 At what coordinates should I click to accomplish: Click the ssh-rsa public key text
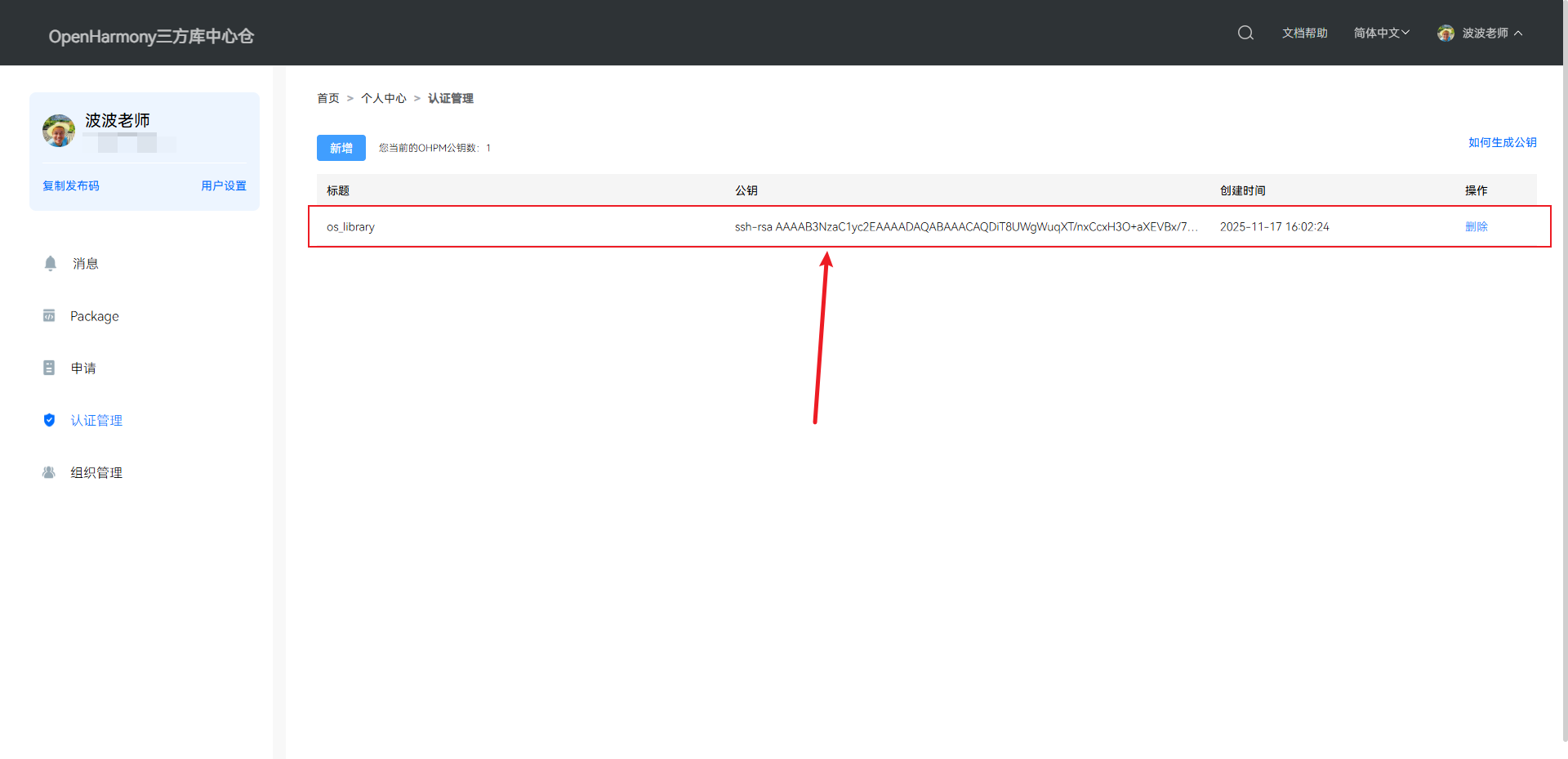(x=966, y=226)
